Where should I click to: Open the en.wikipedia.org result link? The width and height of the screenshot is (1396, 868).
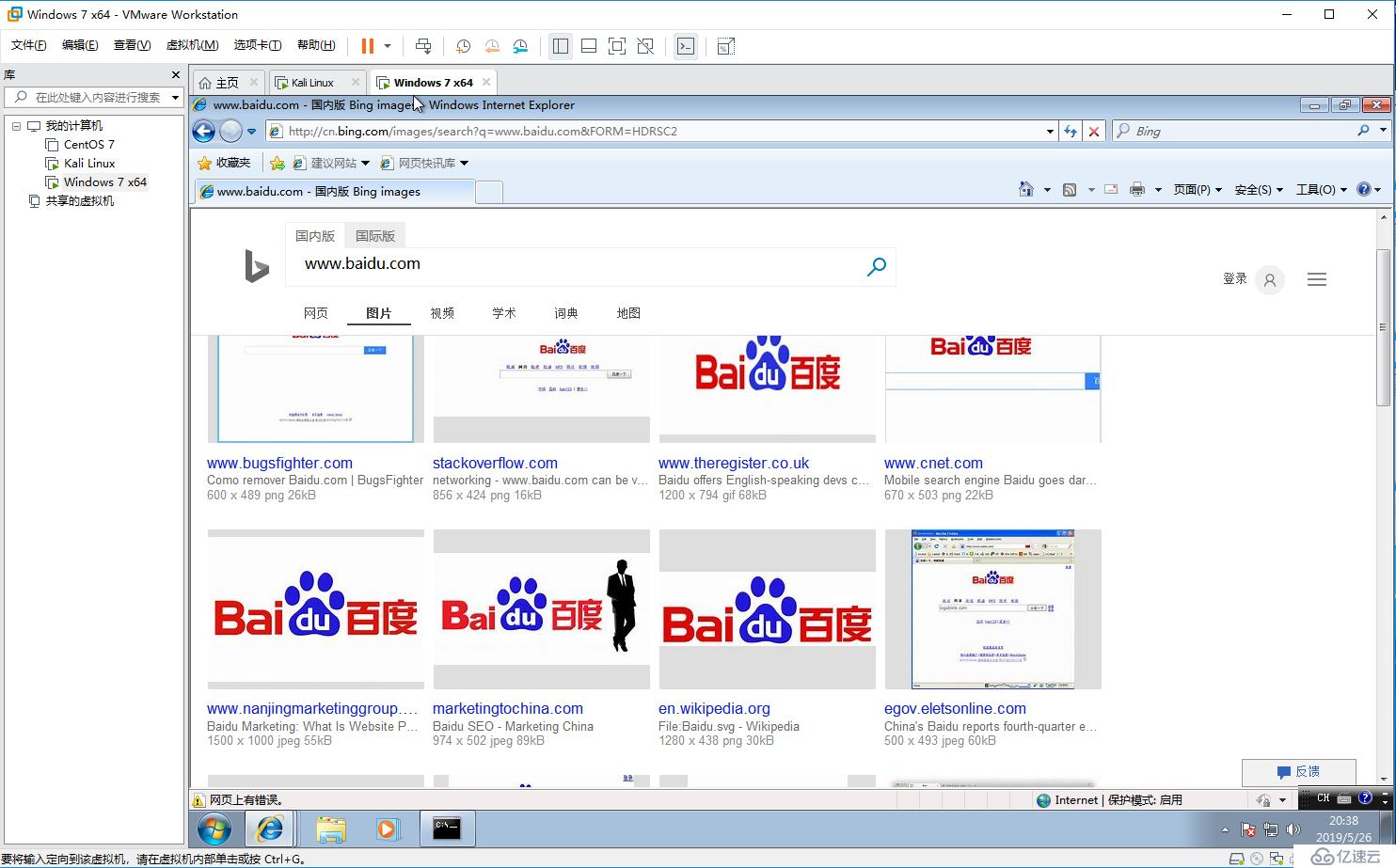pyautogui.click(x=714, y=708)
